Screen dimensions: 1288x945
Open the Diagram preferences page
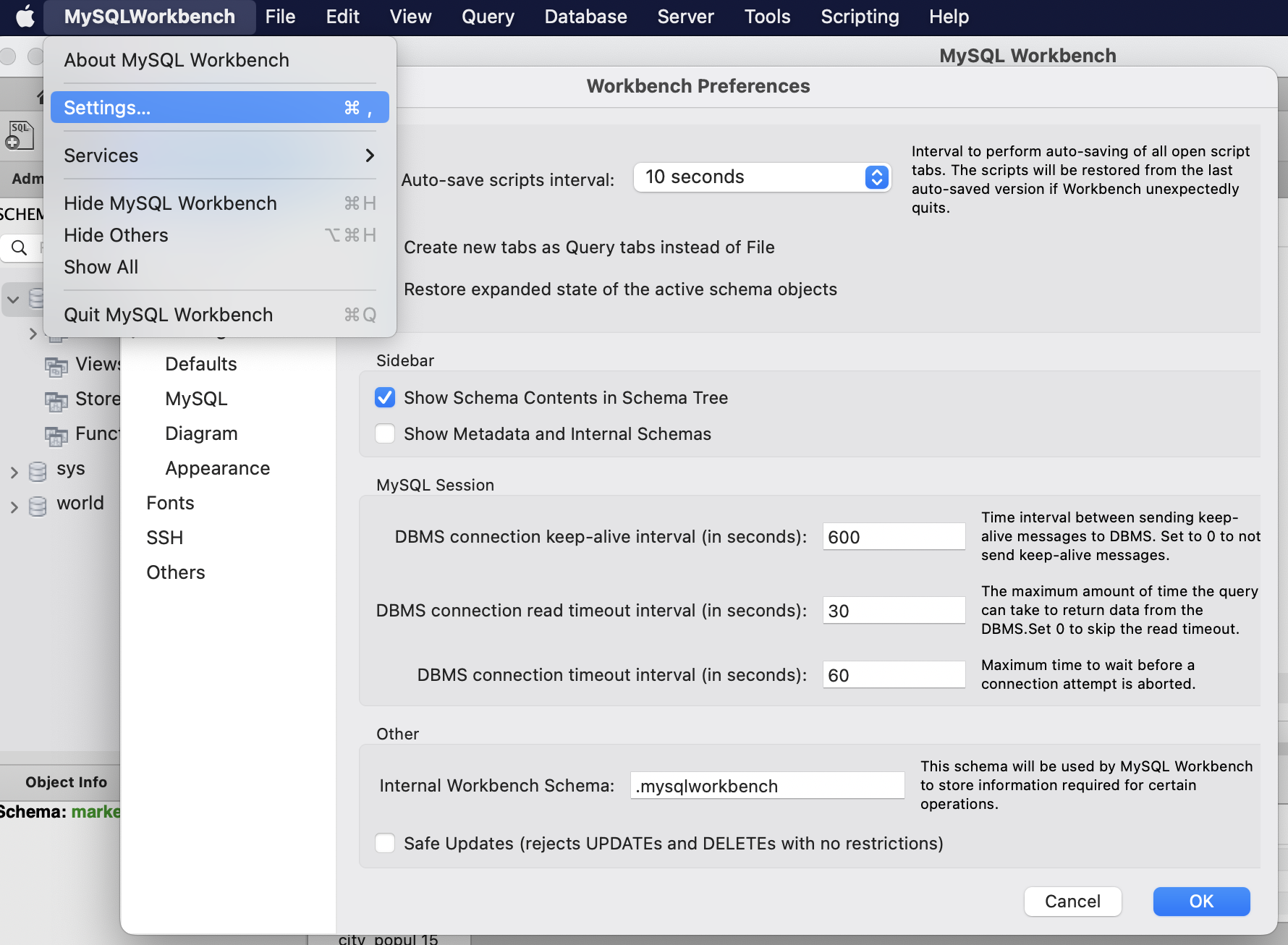click(x=201, y=433)
